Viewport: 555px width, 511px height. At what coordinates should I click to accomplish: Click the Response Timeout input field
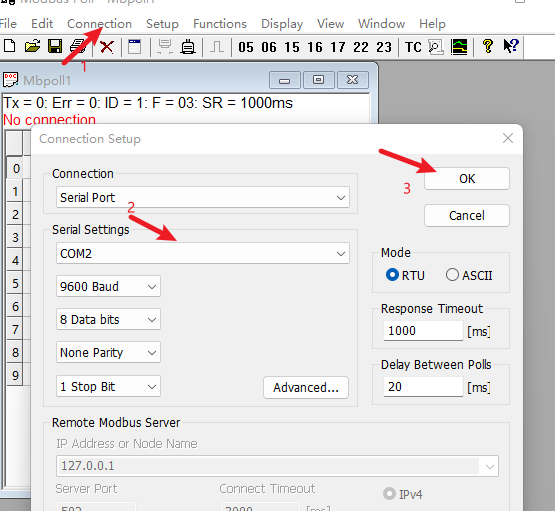(x=423, y=331)
